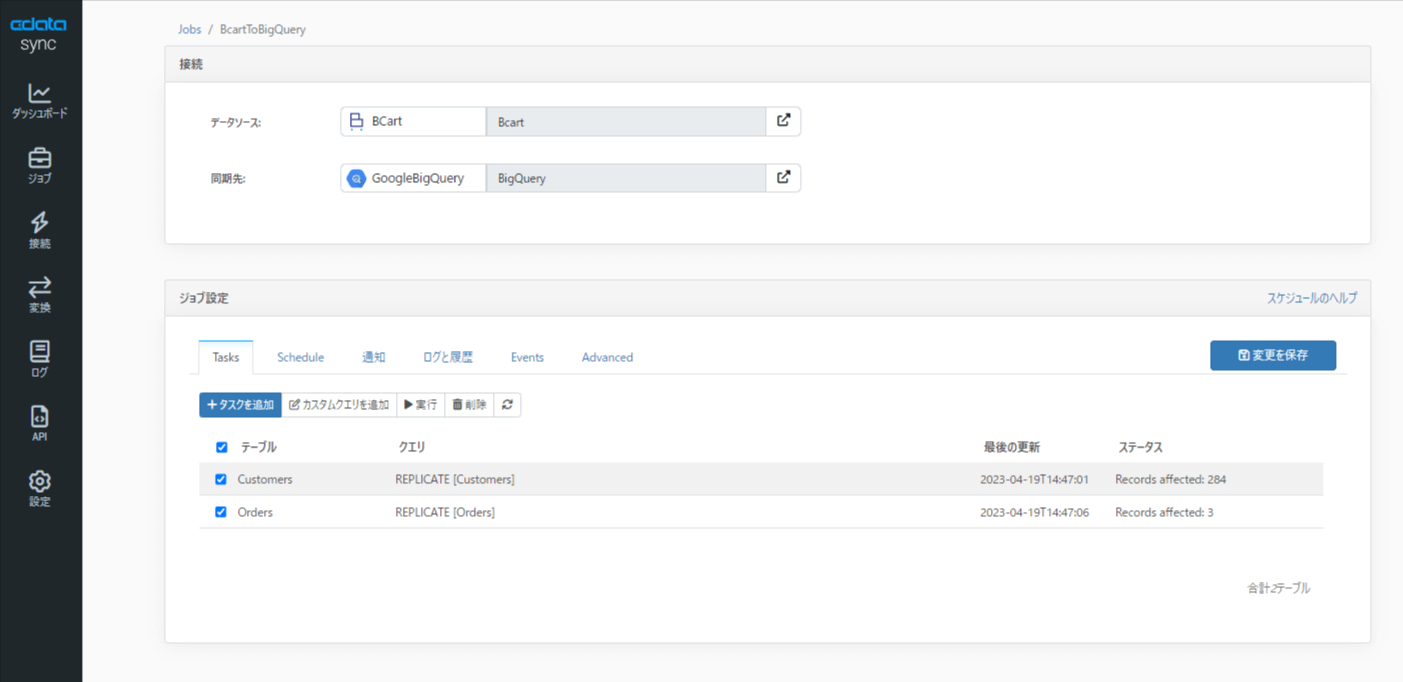
Task: Go to the ジョブ jobs section
Action: tap(39, 166)
